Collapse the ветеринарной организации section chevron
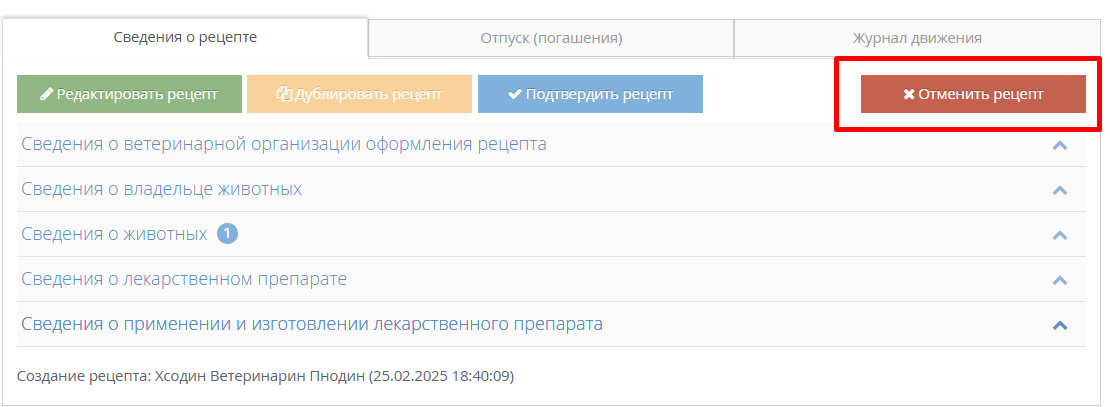Screen dimensions: 1110x407 tap(1060, 145)
